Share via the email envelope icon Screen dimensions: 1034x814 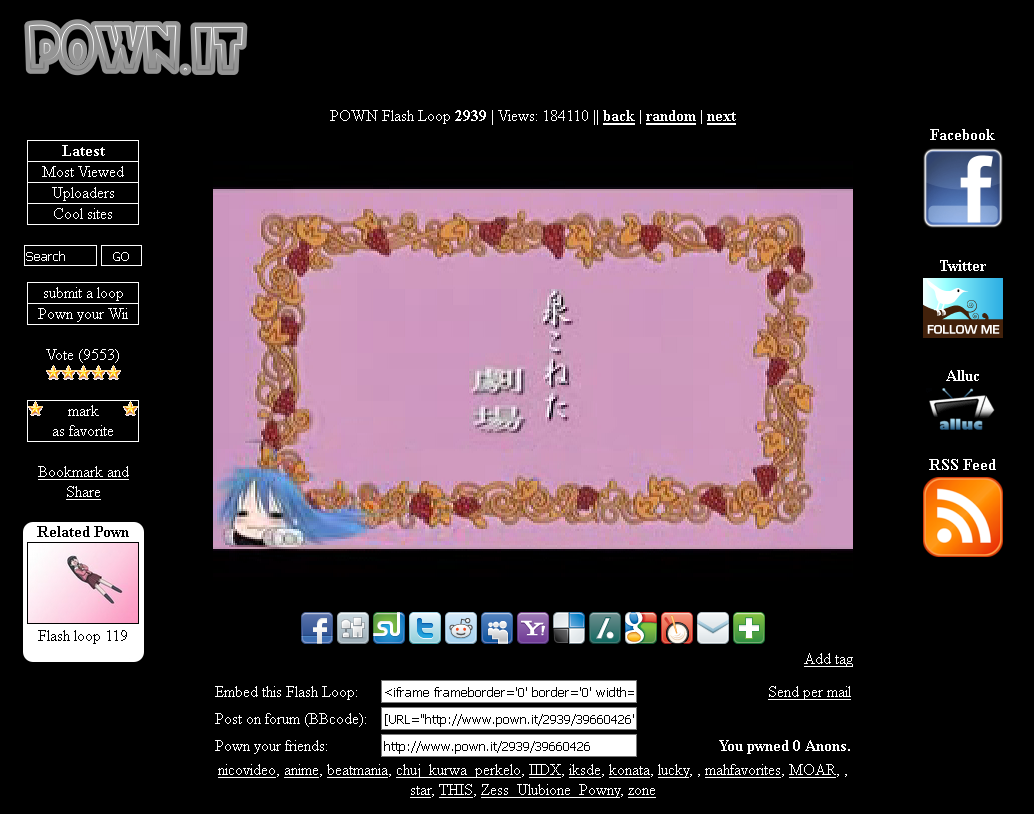(713, 628)
